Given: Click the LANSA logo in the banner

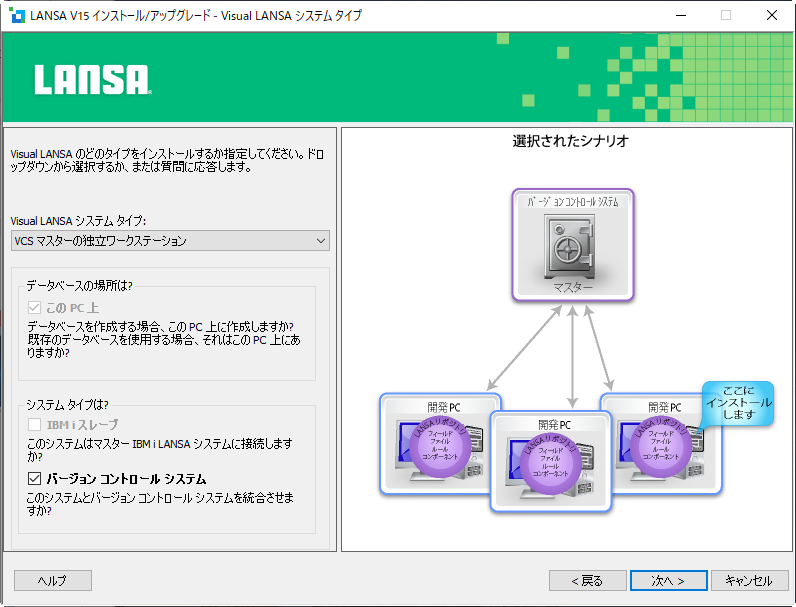Looking at the screenshot, I should pos(92,79).
